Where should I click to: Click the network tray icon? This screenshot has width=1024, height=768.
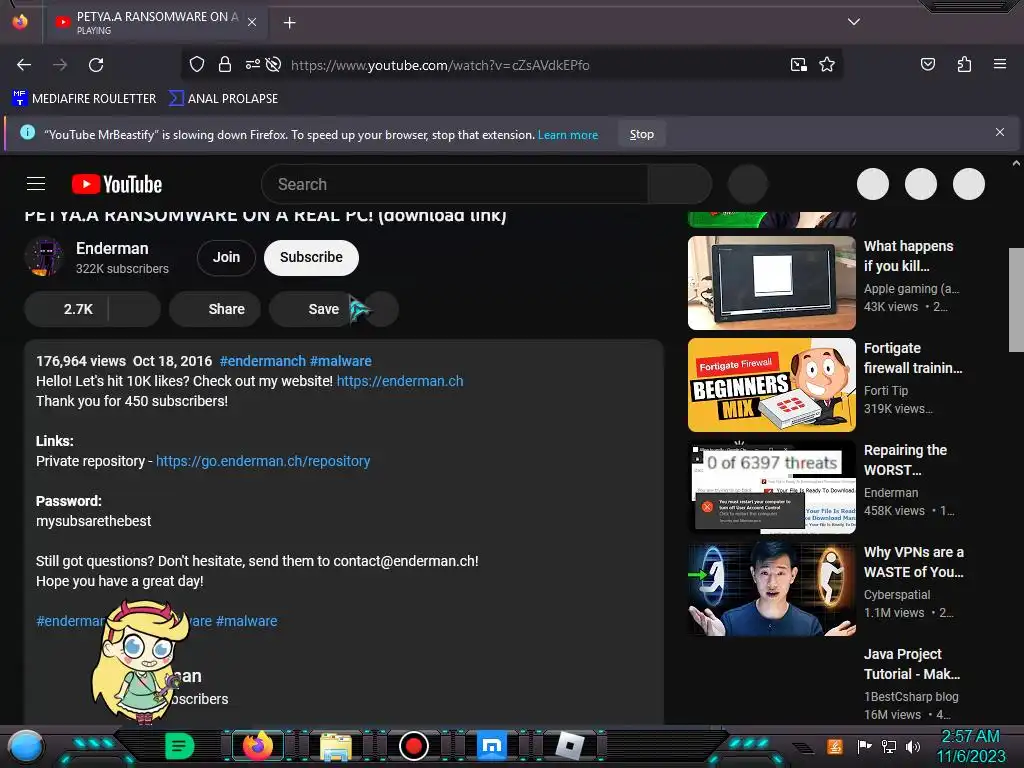tap(889, 746)
